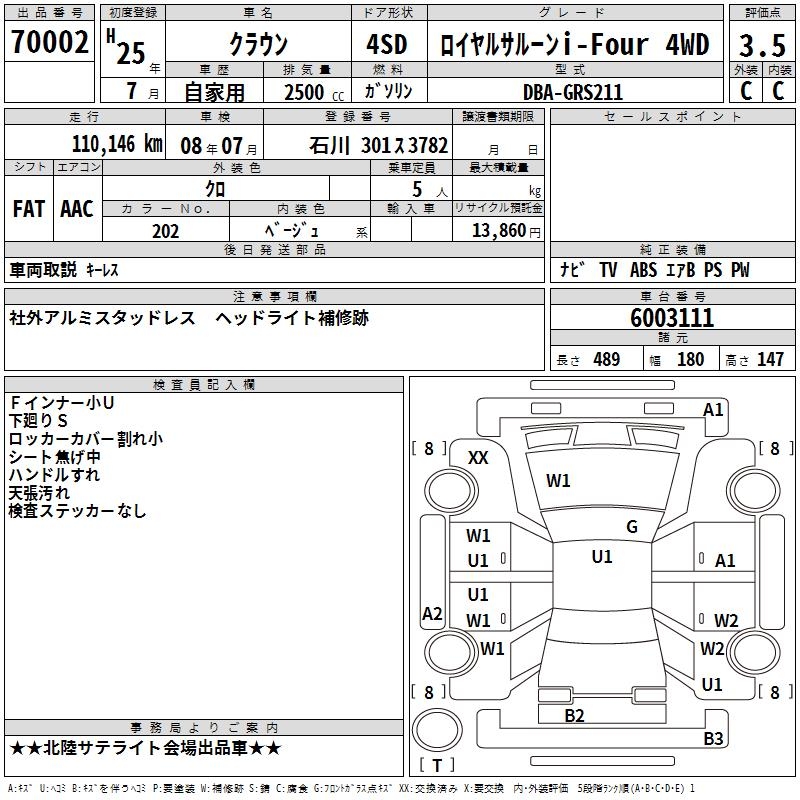Image resolution: width=800 pixels, height=800 pixels.
Task: Click the G mark on the windshield
Action: pyautogui.click(x=631, y=527)
